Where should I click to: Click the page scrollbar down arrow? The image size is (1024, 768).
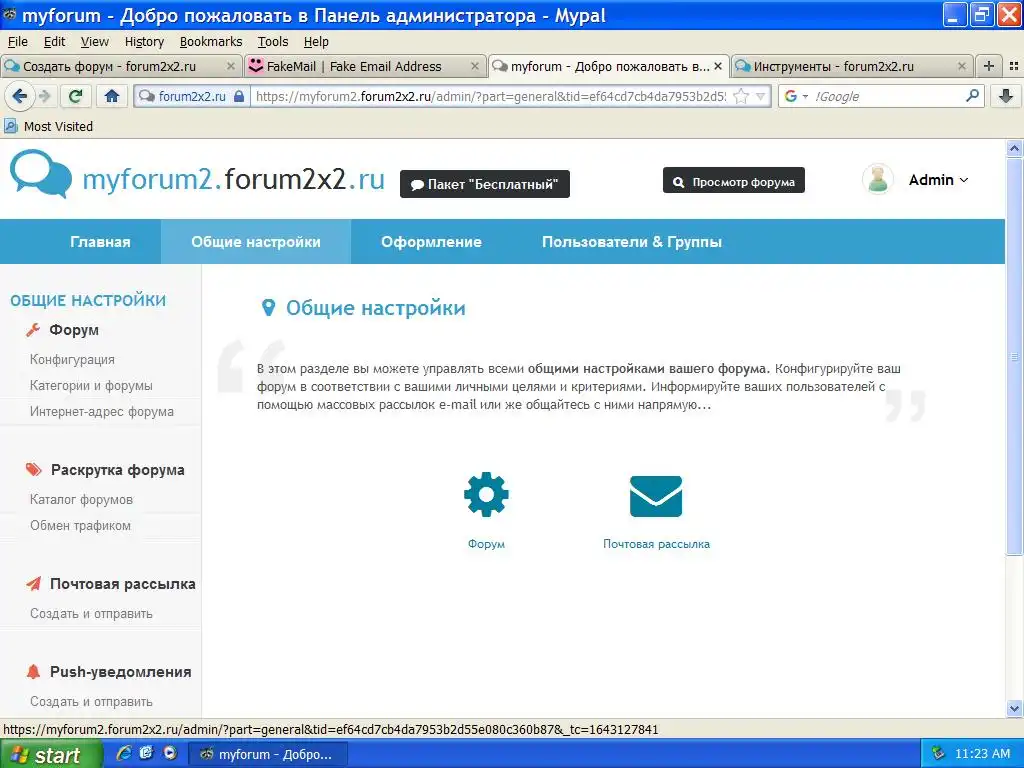coord(1014,709)
